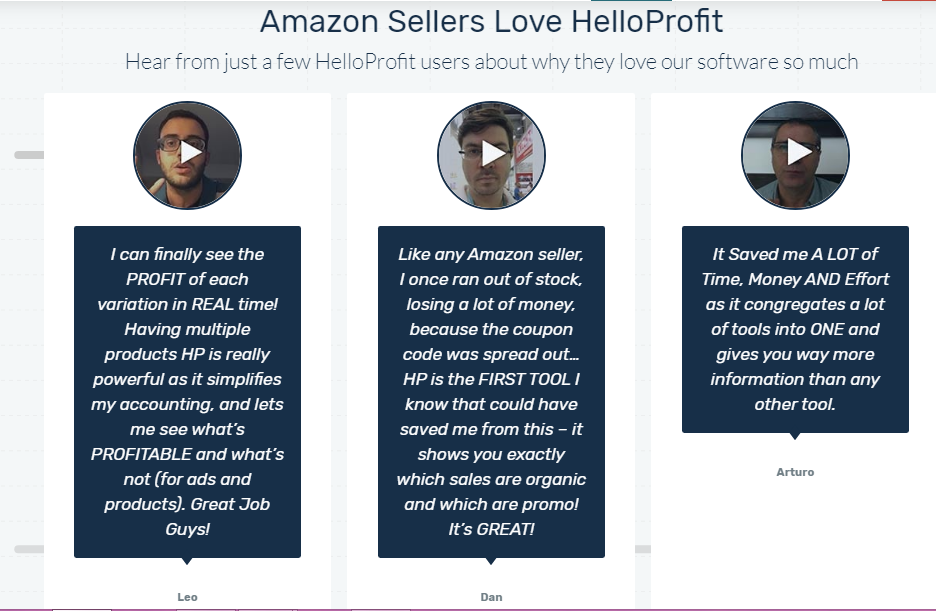This screenshot has height=611, width=936.
Task: Click the name Dan below the testimonial
Action: pos(491,597)
